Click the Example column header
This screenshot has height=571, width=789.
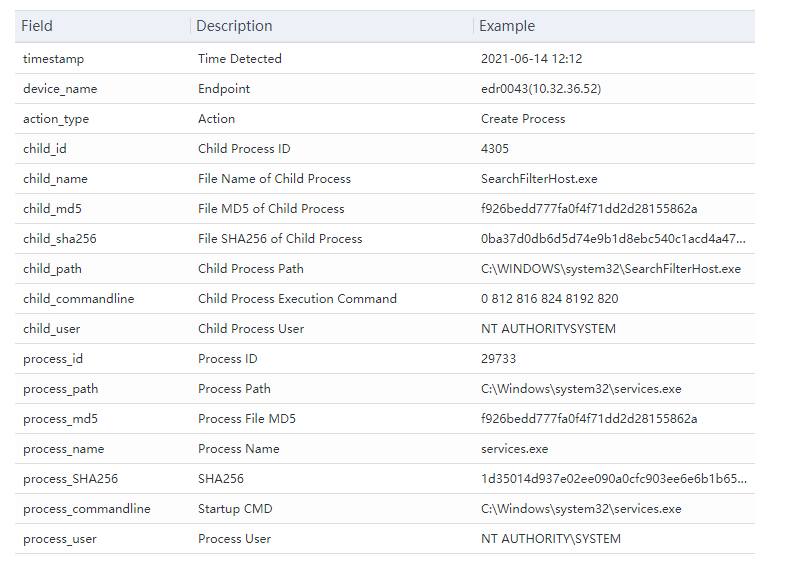(507, 26)
